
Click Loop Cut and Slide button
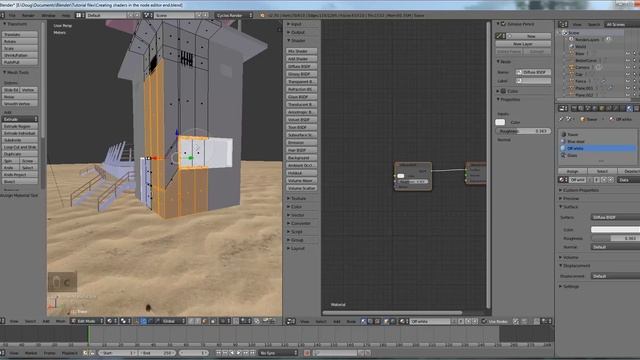(20, 147)
